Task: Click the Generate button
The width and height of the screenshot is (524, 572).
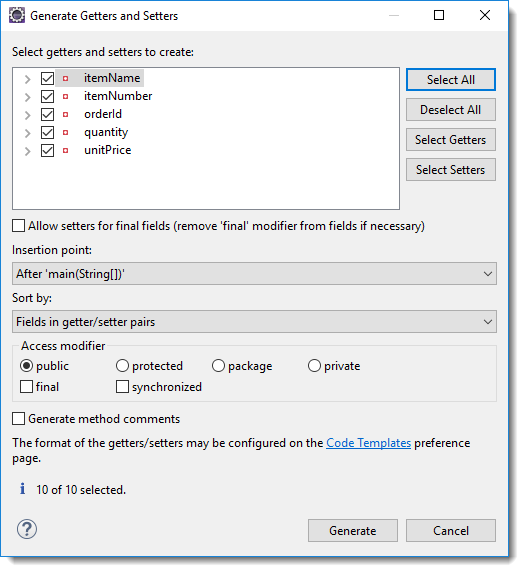Action: pyautogui.click(x=353, y=530)
